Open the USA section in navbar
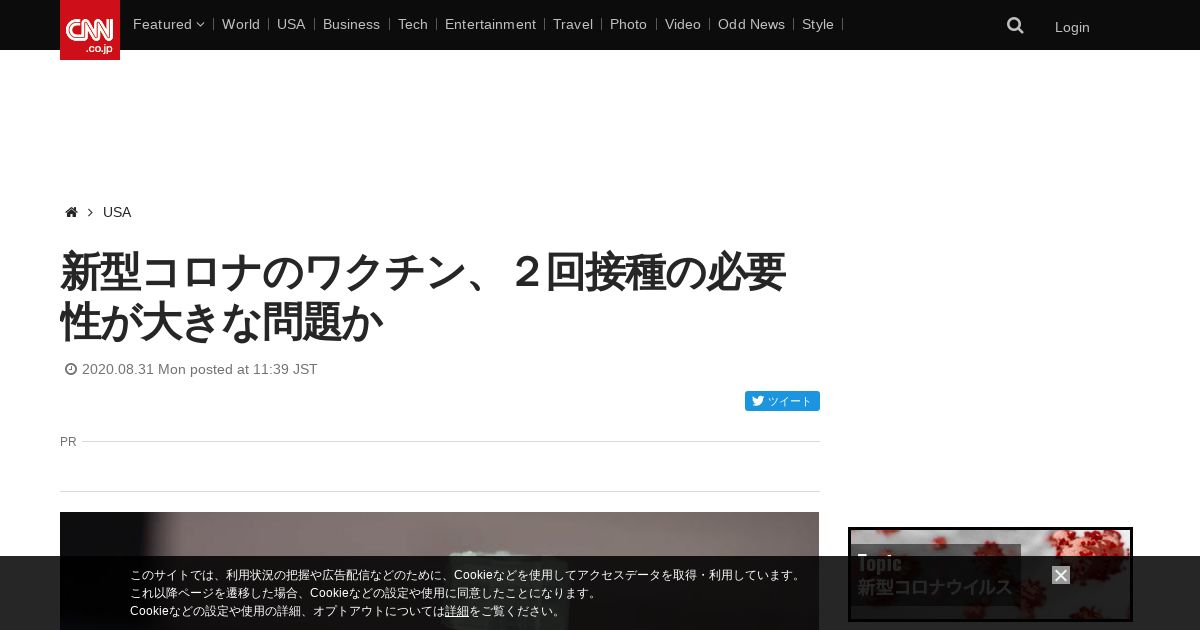The image size is (1200, 630). 291,24
